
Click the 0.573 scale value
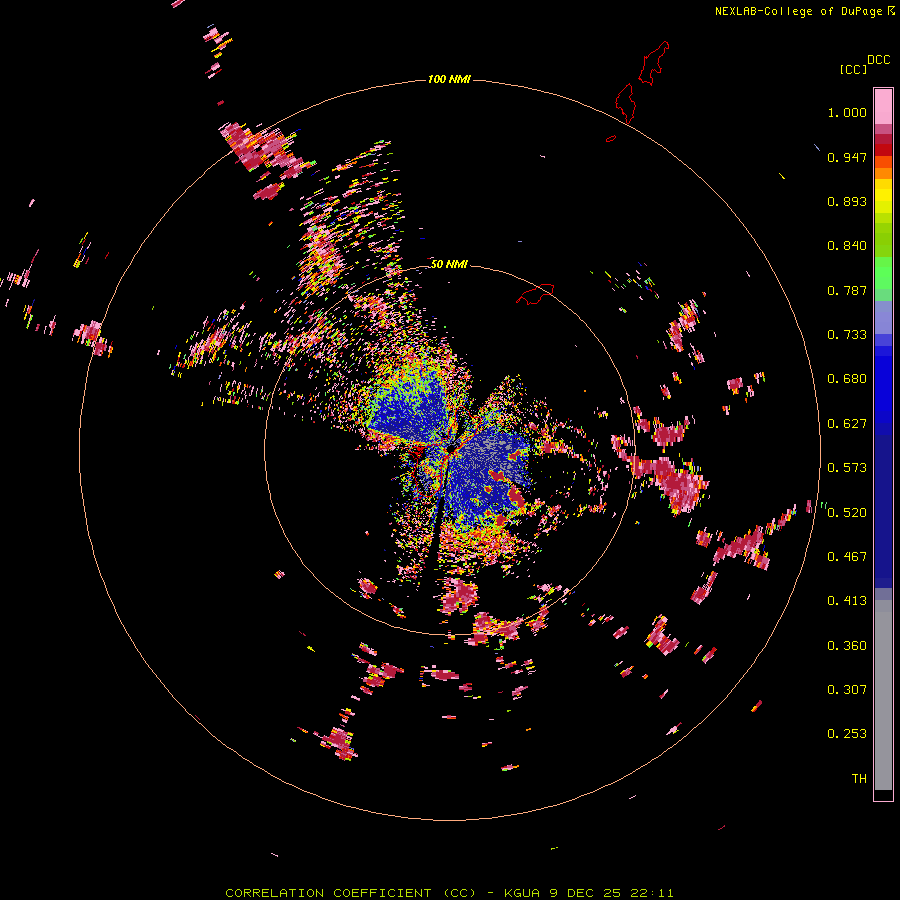(x=847, y=468)
